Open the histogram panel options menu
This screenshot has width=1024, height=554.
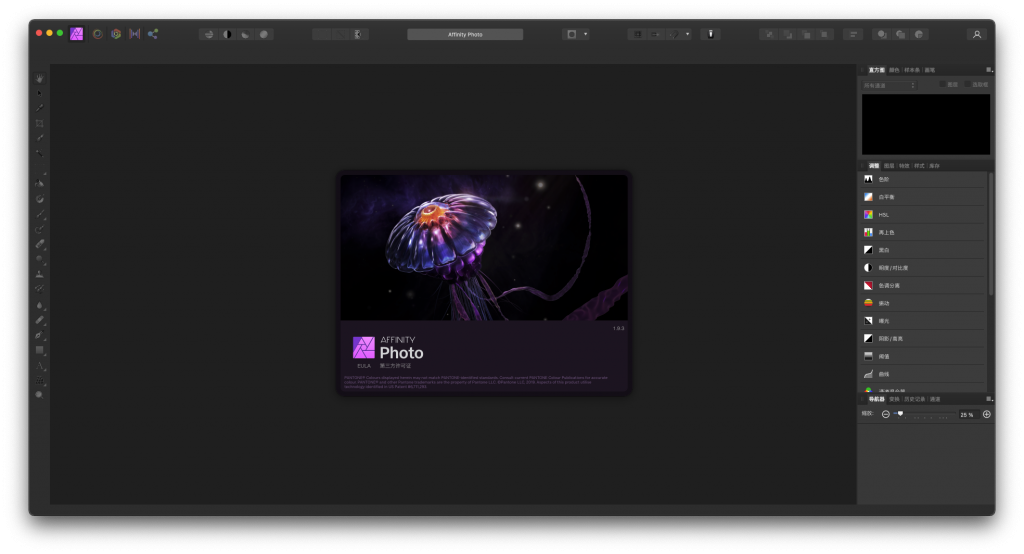(x=989, y=70)
